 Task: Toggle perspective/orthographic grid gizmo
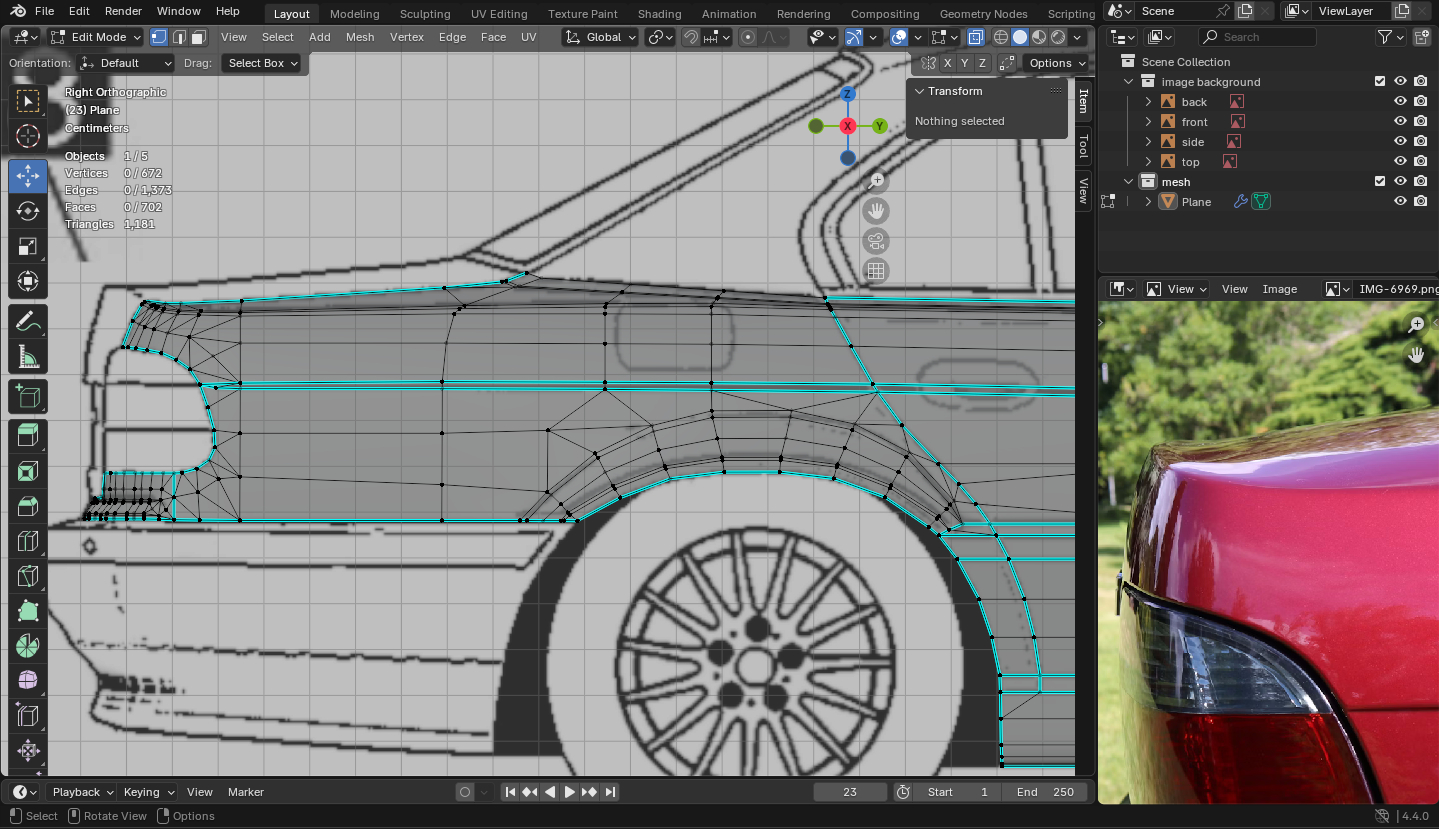(876, 271)
